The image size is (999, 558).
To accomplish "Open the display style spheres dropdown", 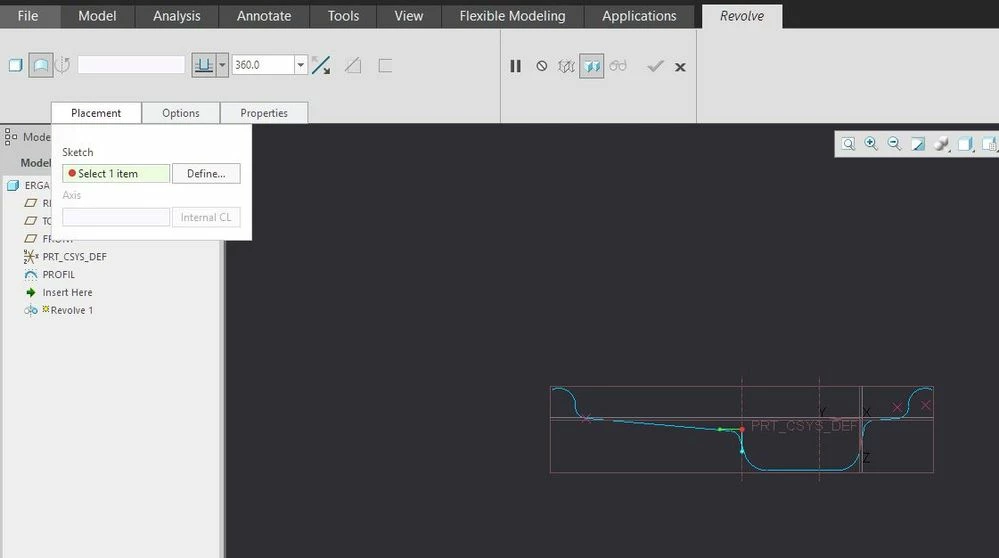I will coord(942,144).
